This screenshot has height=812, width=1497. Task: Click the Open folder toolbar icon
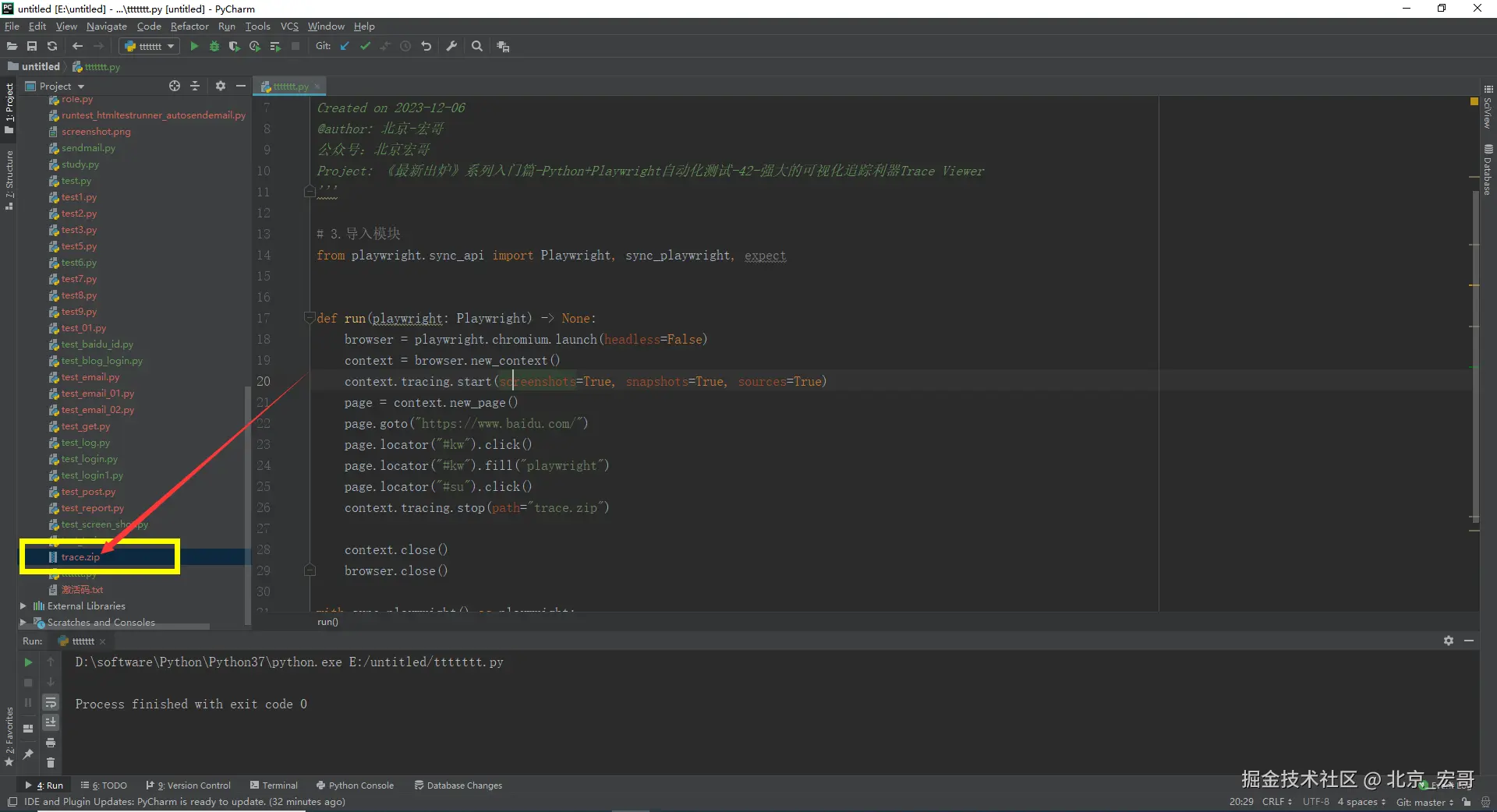pyautogui.click(x=12, y=47)
